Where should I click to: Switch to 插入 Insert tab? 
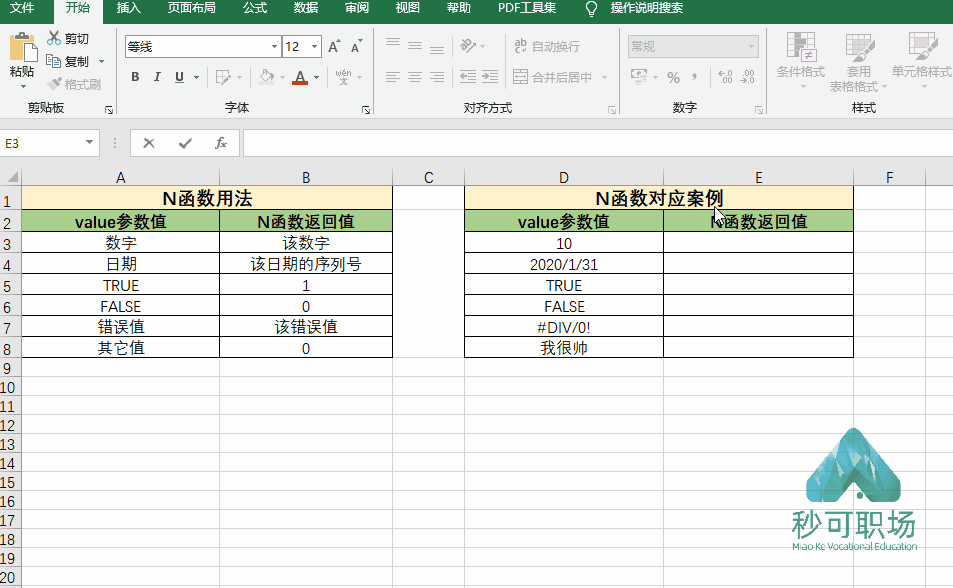click(x=128, y=8)
